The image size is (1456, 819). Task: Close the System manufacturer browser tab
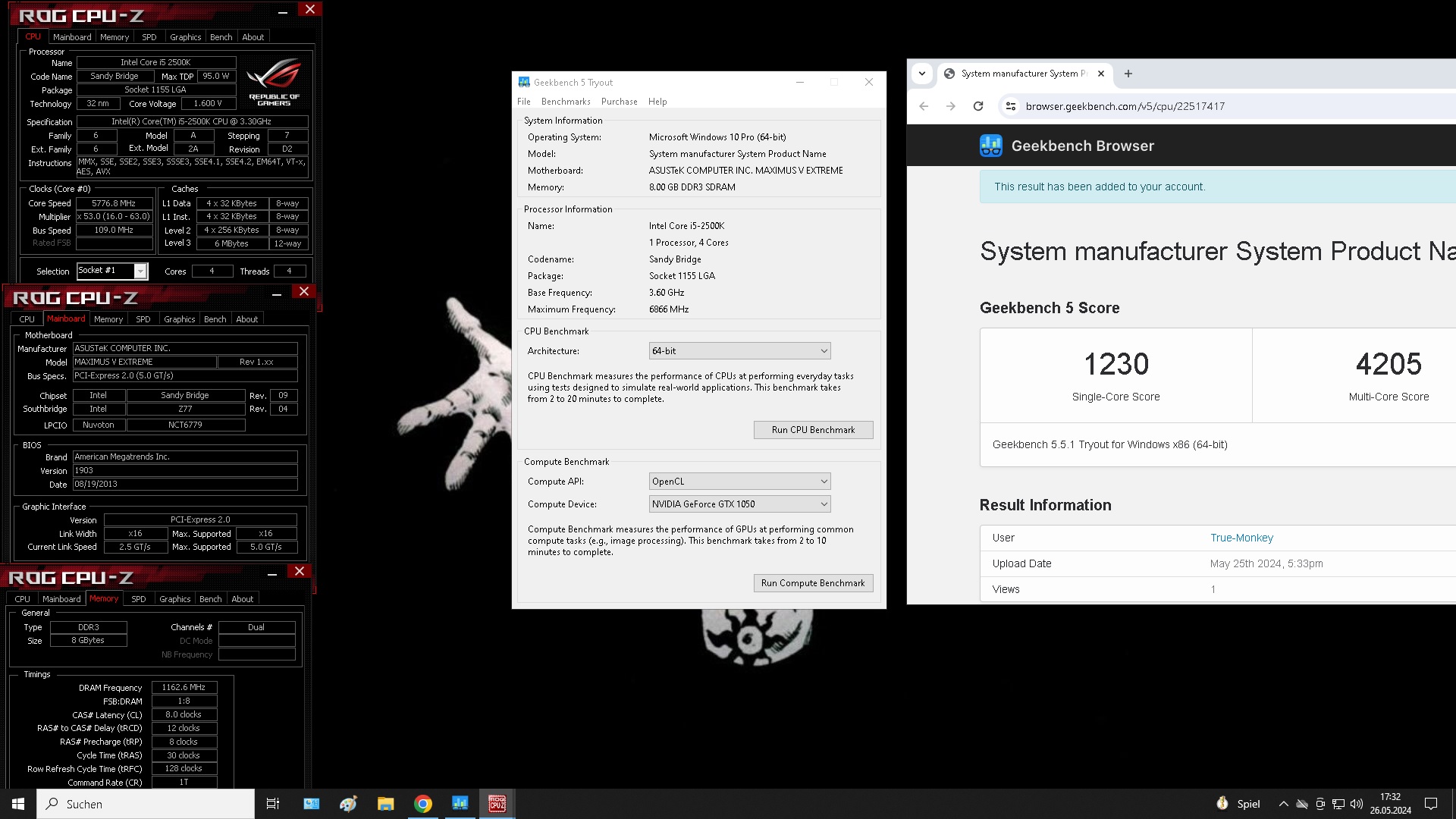(1101, 74)
